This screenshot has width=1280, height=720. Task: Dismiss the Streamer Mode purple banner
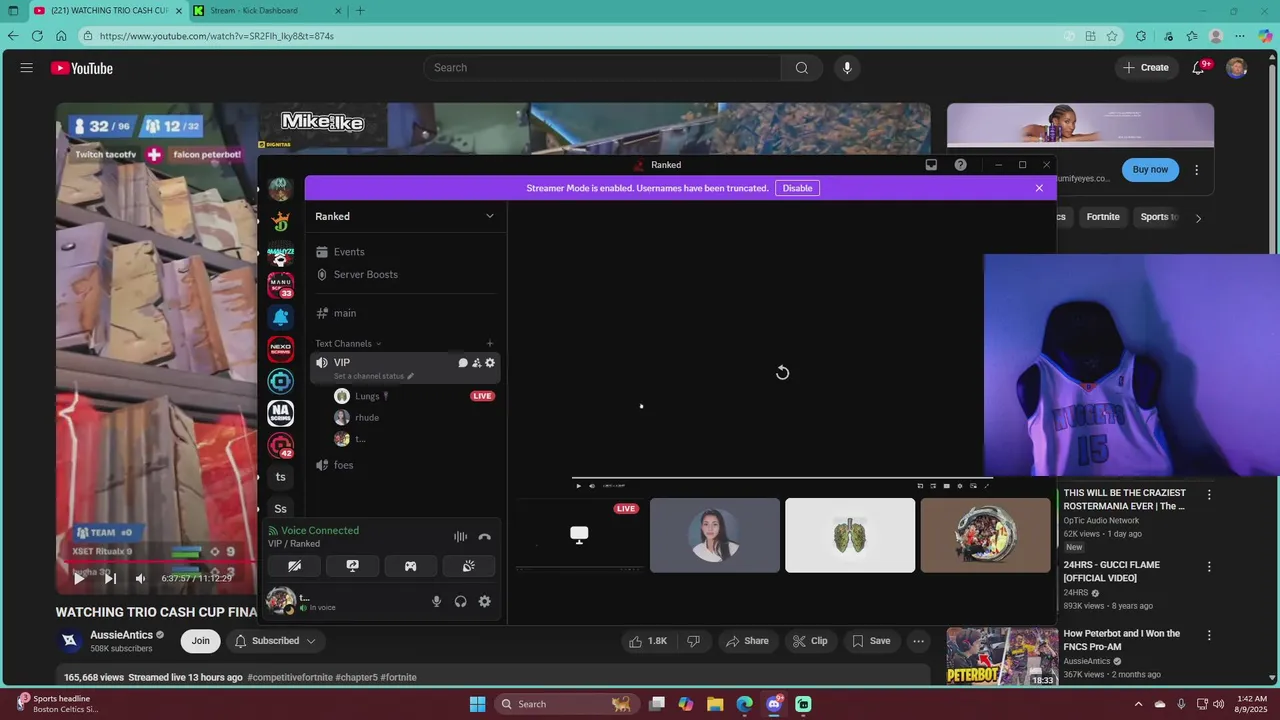pyautogui.click(x=1039, y=188)
